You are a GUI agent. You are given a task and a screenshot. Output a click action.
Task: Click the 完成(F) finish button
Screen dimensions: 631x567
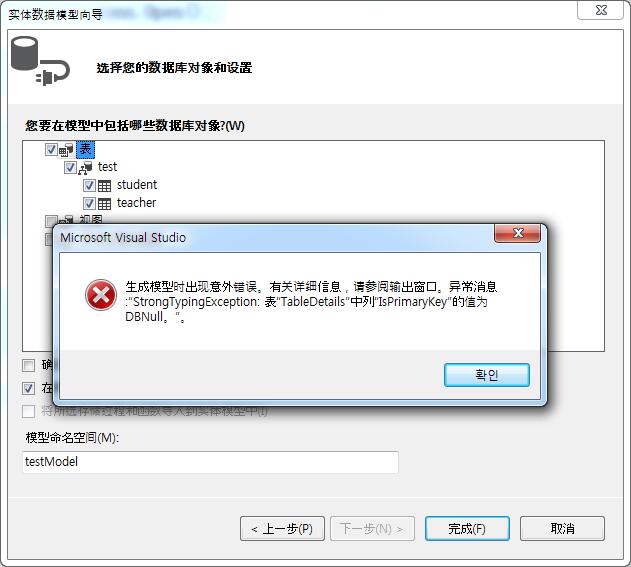click(467, 529)
